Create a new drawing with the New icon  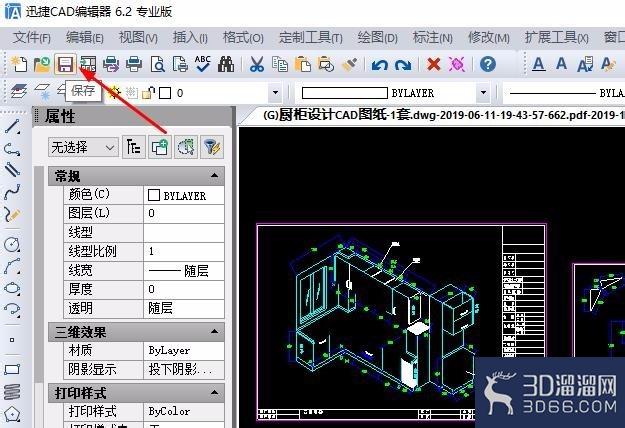tap(19, 64)
